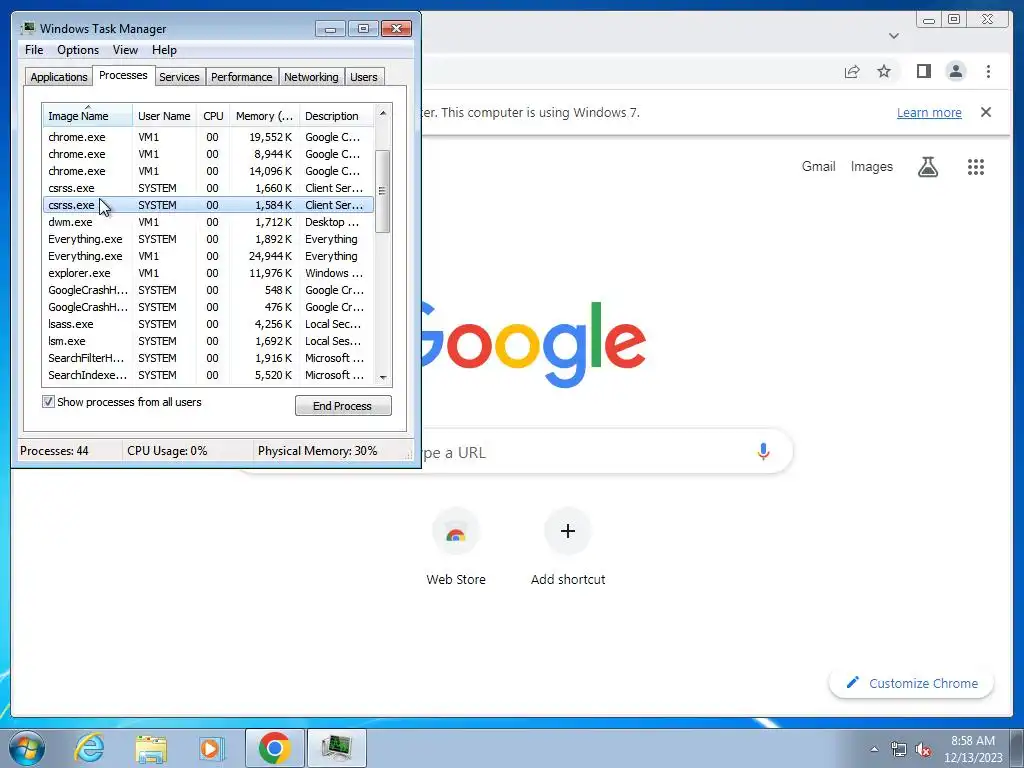This screenshot has height=768, width=1024.
Task: Select Everything.exe row owned by SYSTEM
Action: tap(208, 239)
